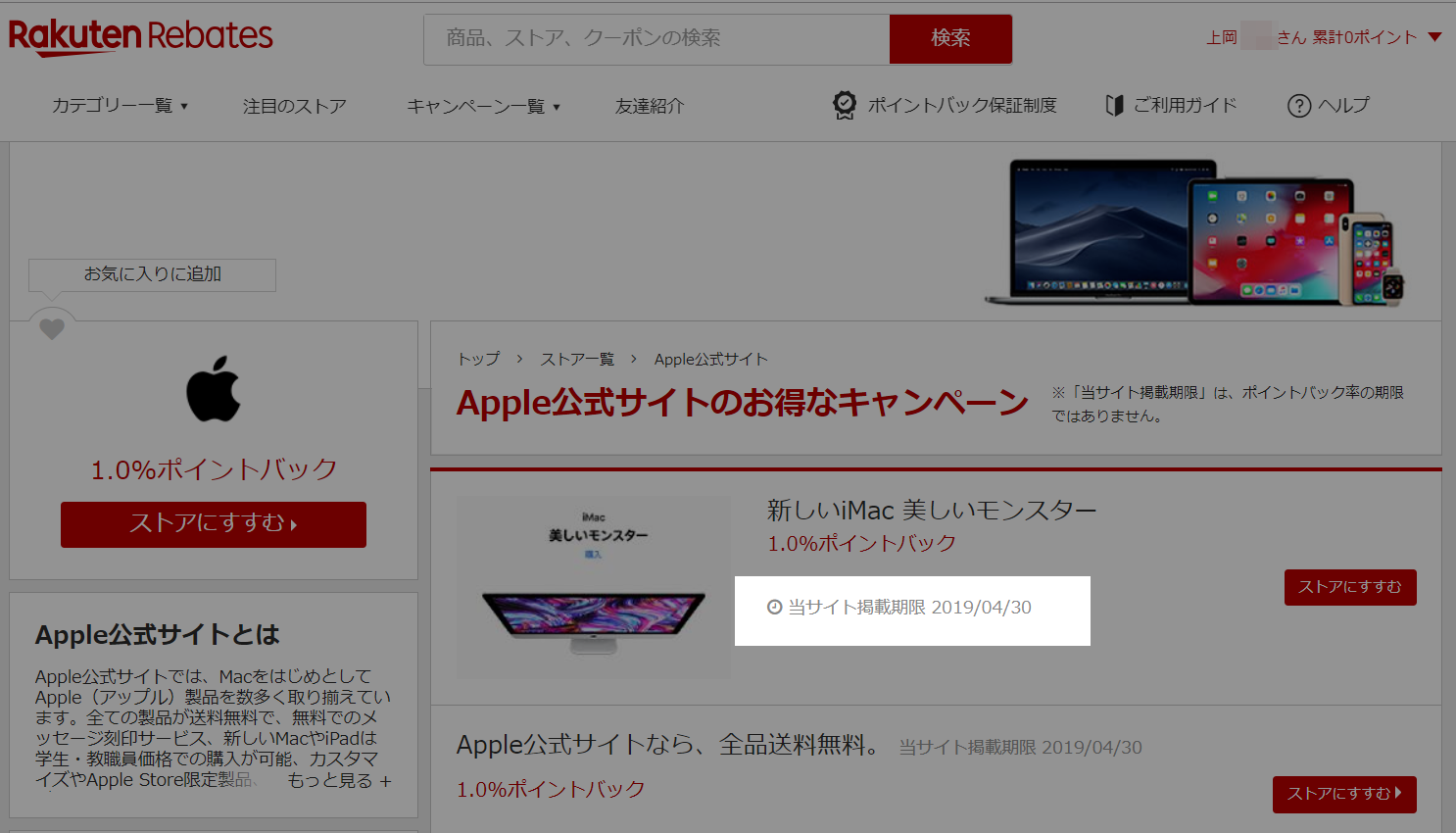Screen dimensions: 1456x833
Task: Click the large ストアにすすむ sidebar button
Action: pyautogui.click(x=214, y=524)
